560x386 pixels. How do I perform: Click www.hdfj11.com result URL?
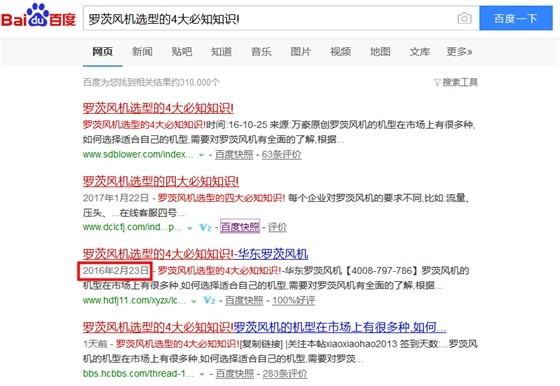pos(134,300)
